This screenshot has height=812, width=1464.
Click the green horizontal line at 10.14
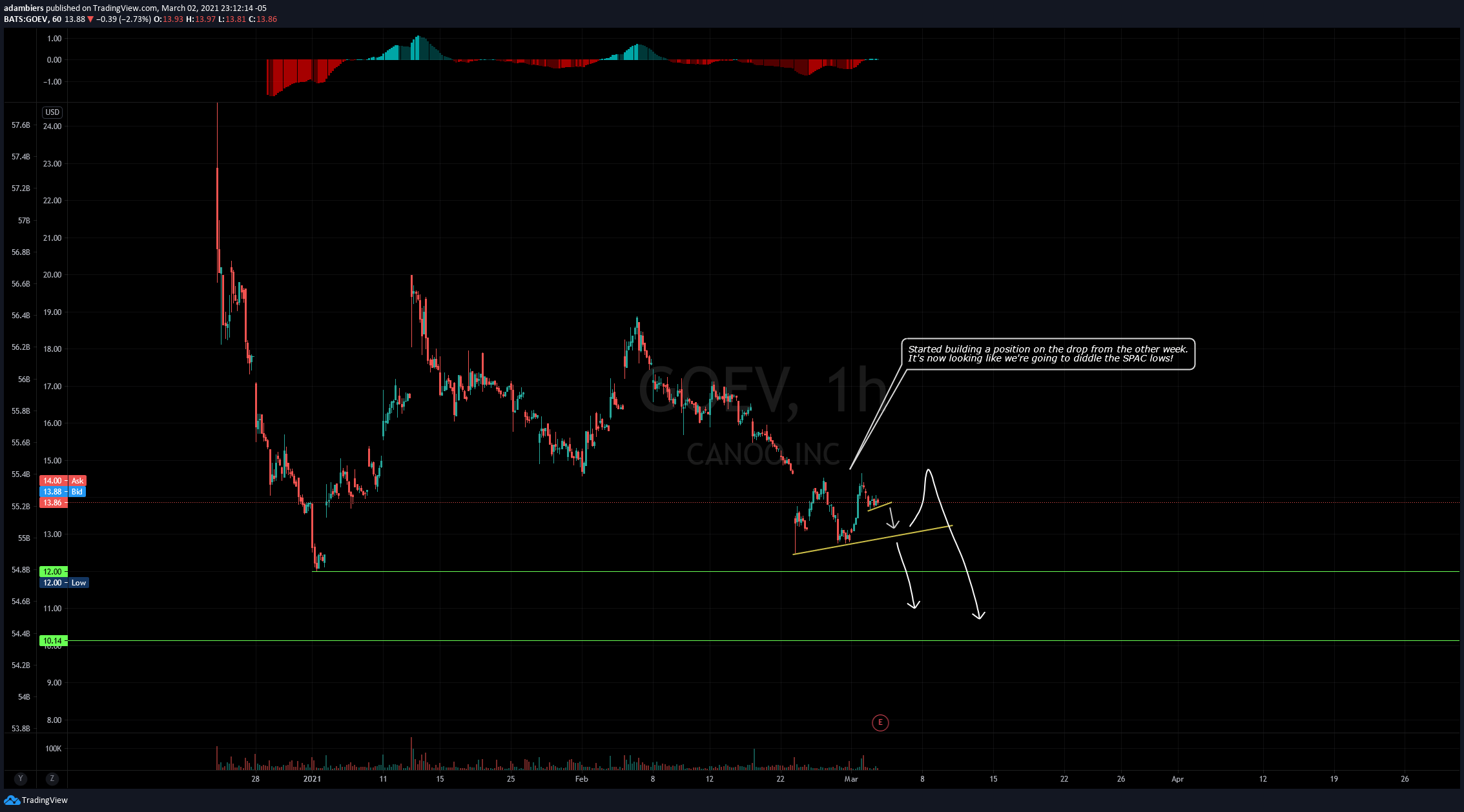(x=762, y=641)
